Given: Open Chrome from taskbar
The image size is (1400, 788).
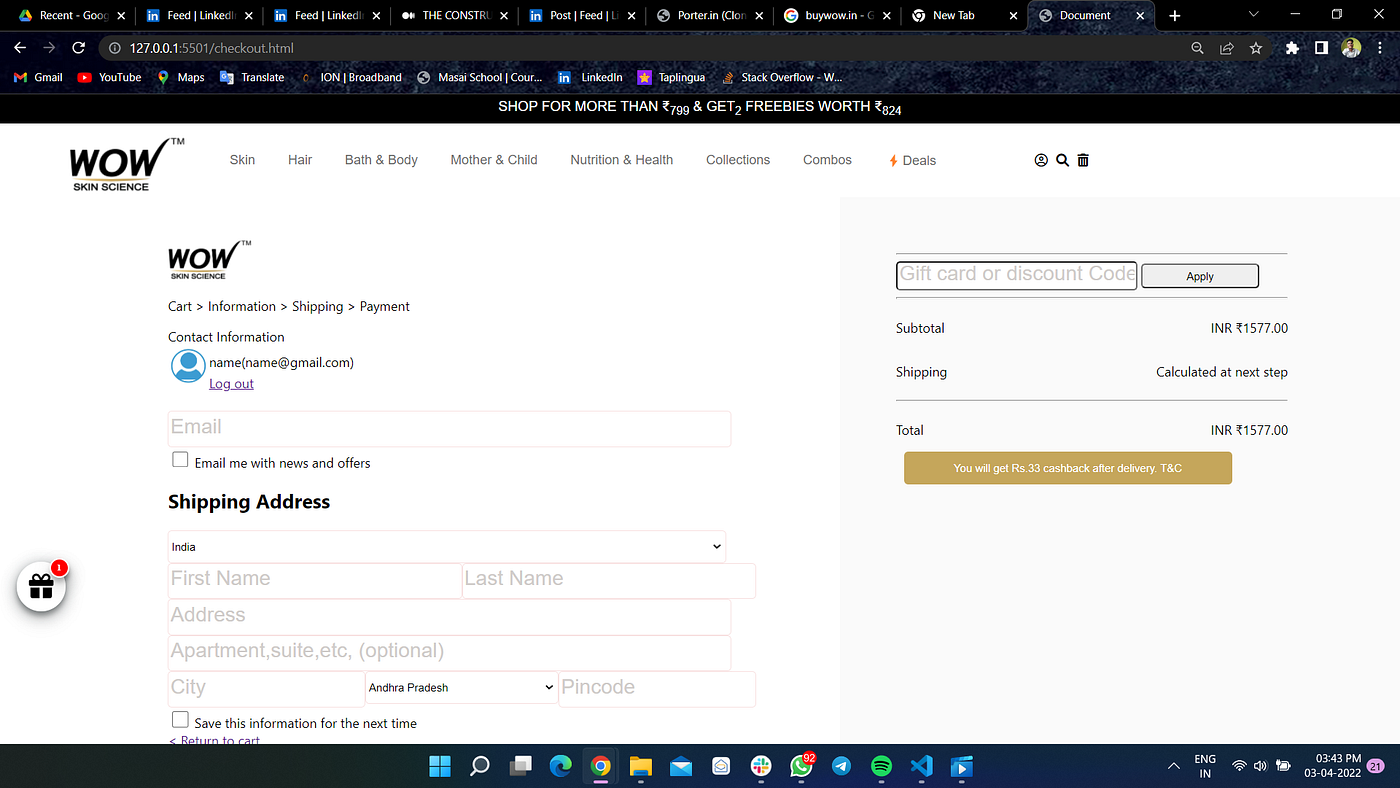Looking at the screenshot, I should point(600,767).
